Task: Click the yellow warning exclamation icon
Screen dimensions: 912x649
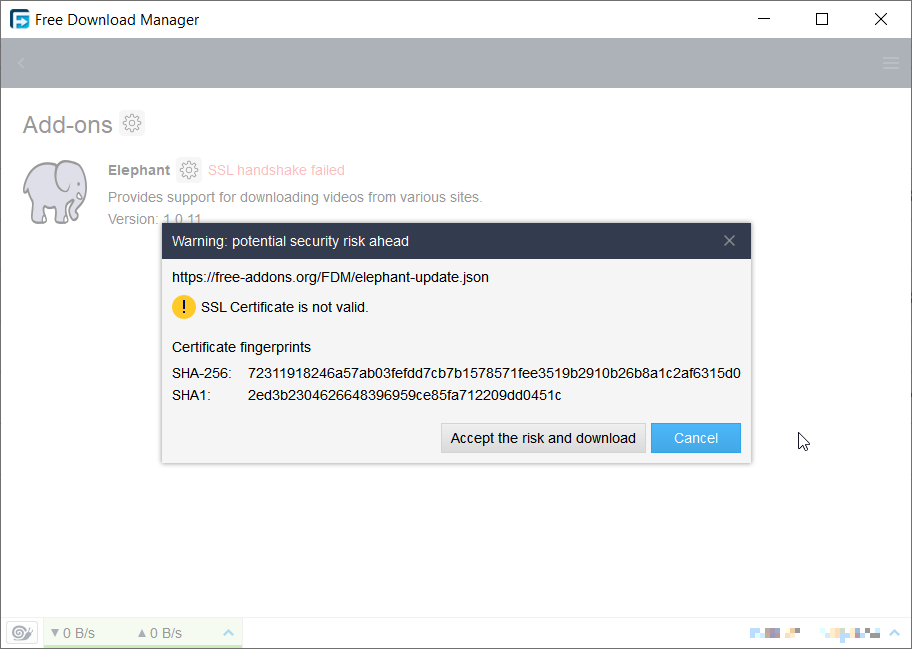Action: 184,307
